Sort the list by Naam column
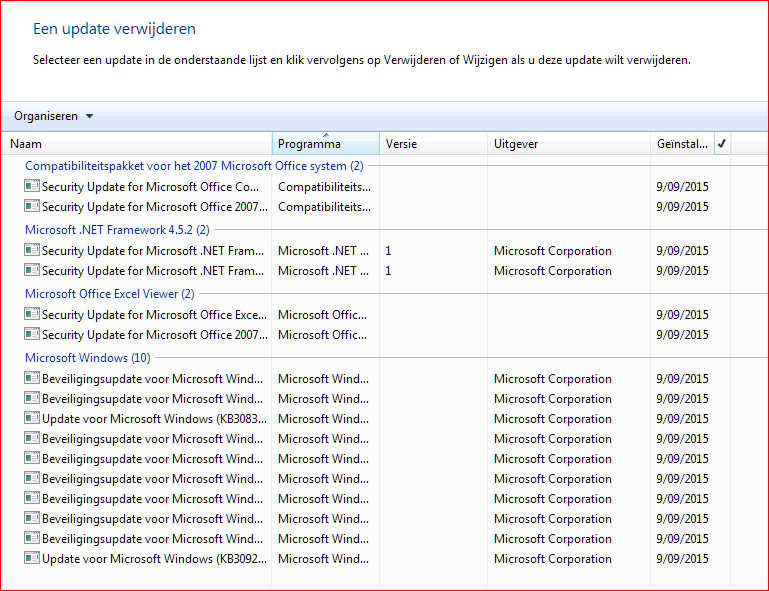 pyautogui.click(x=138, y=144)
